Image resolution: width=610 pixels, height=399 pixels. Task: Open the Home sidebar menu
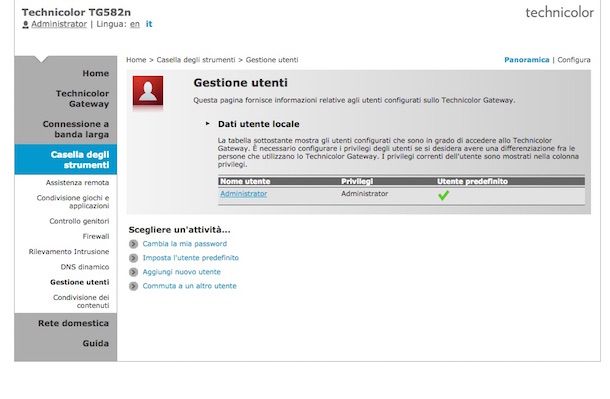95,73
